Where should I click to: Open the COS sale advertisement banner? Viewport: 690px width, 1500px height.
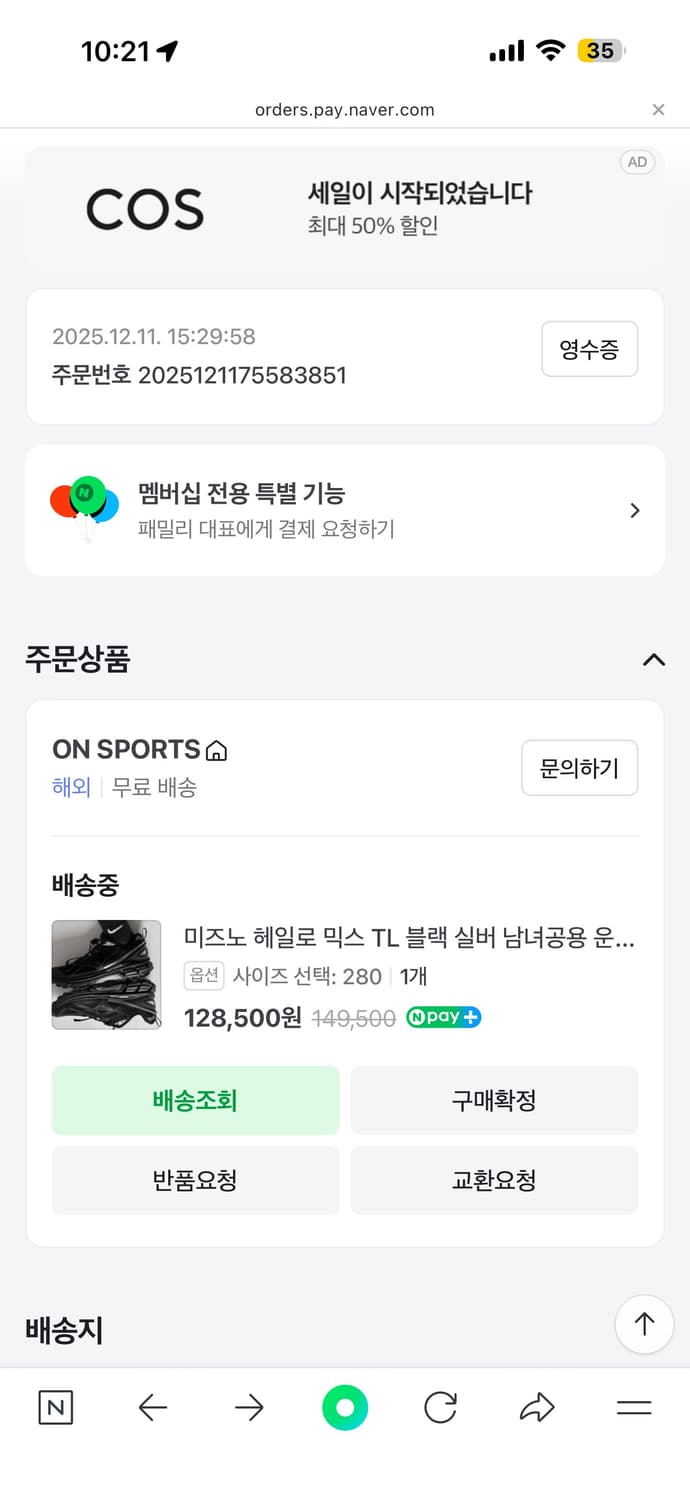(x=345, y=207)
